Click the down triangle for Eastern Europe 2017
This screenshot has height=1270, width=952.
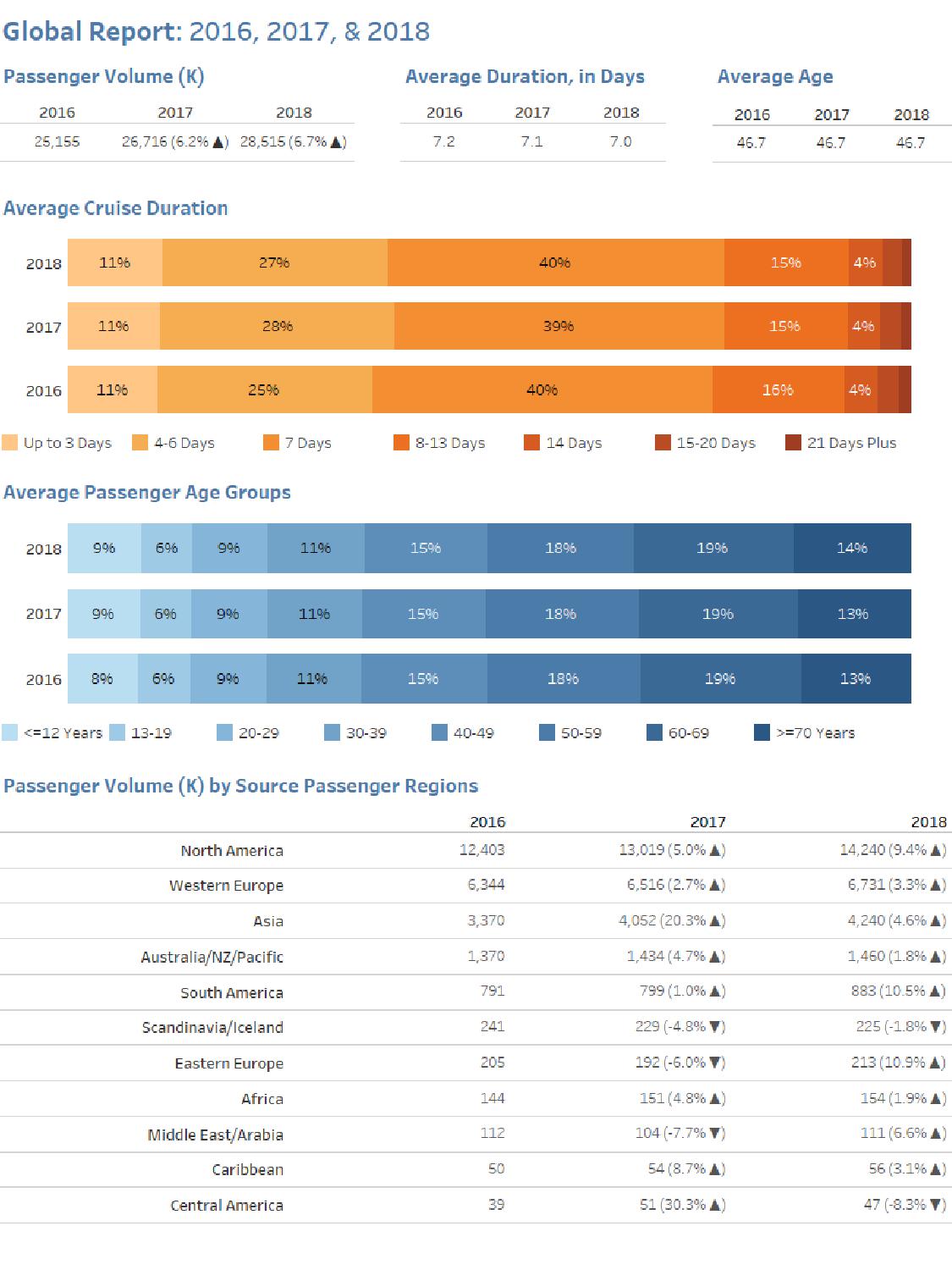coord(716,1063)
